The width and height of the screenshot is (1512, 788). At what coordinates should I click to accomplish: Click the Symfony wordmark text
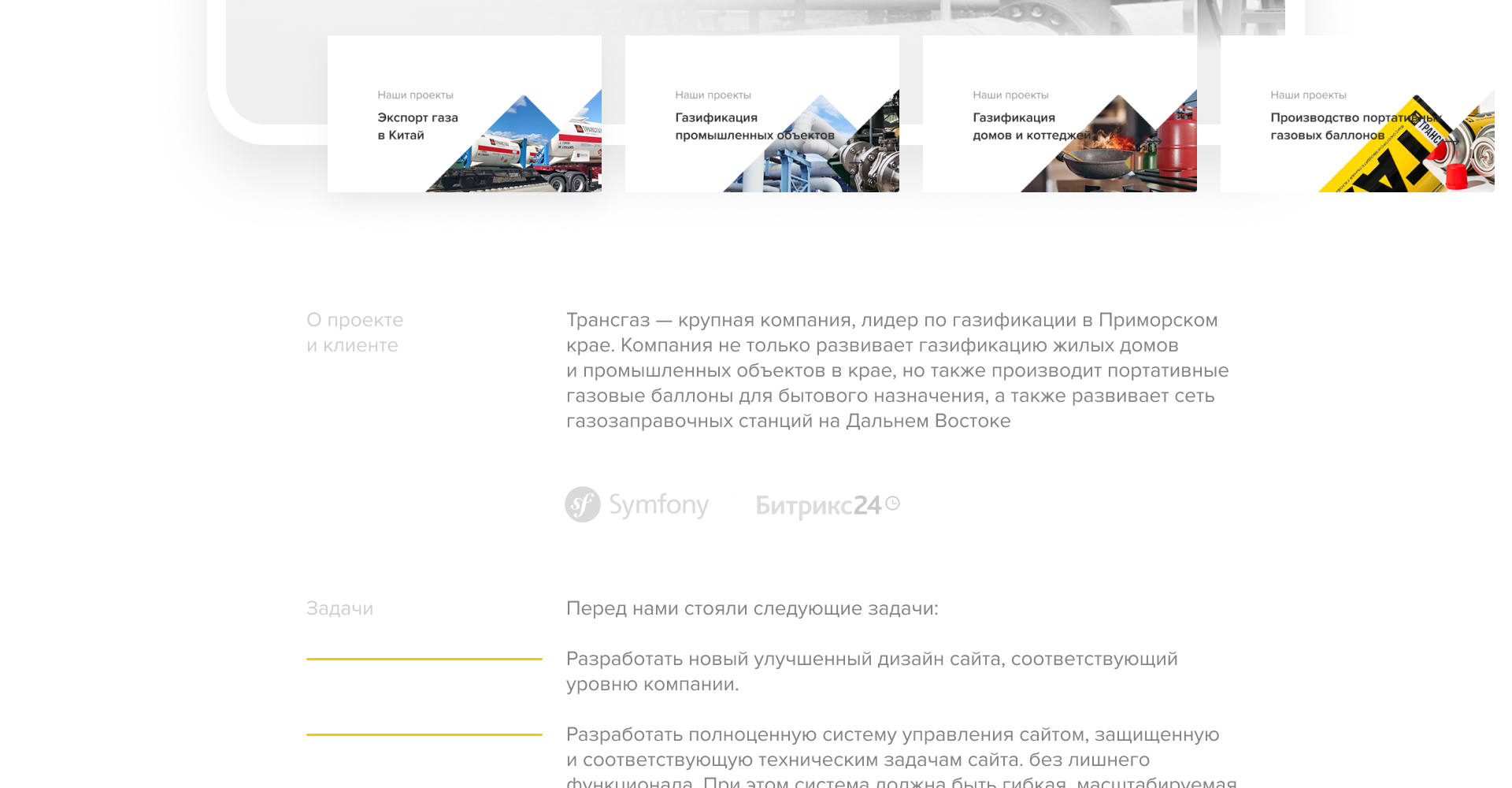658,504
